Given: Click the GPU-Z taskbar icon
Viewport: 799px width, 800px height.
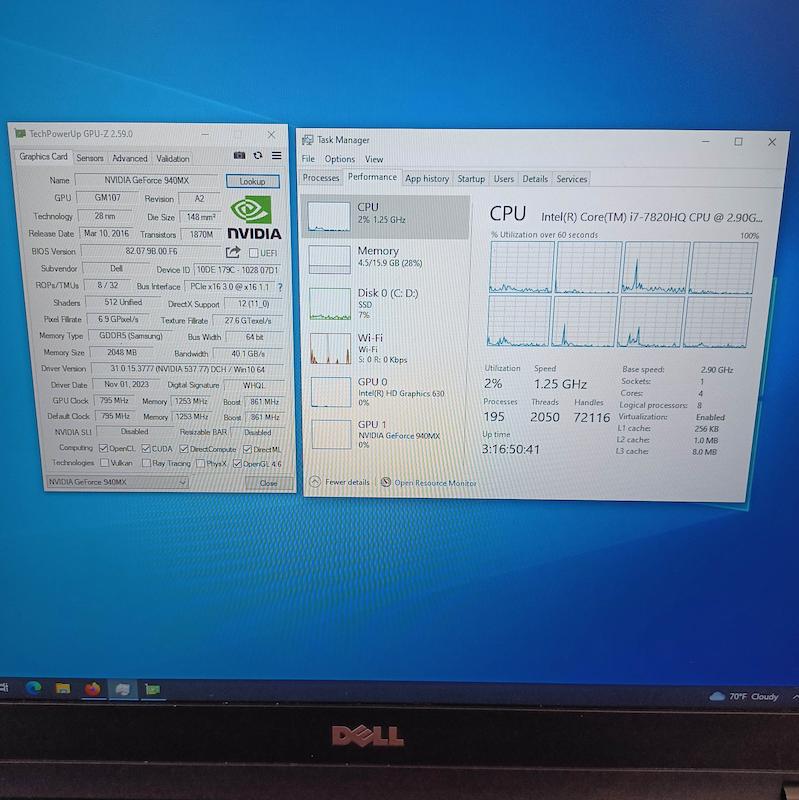Looking at the screenshot, I should (x=153, y=690).
